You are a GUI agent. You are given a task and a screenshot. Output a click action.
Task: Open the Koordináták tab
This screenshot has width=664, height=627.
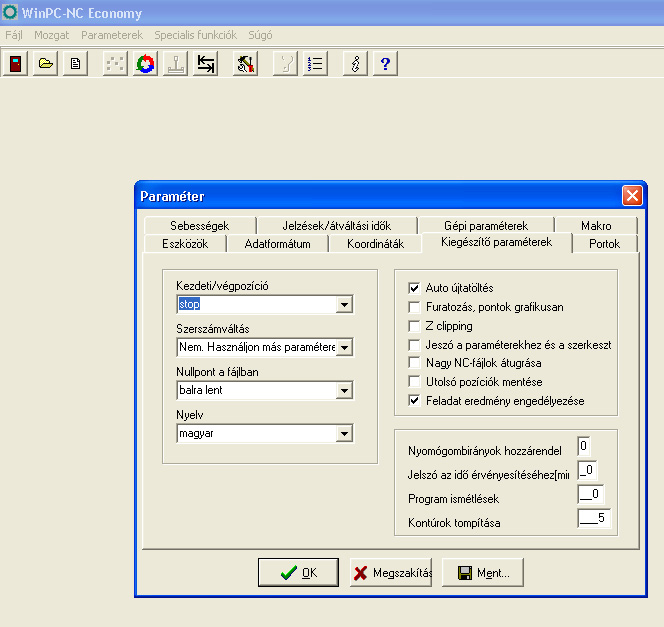(375, 244)
